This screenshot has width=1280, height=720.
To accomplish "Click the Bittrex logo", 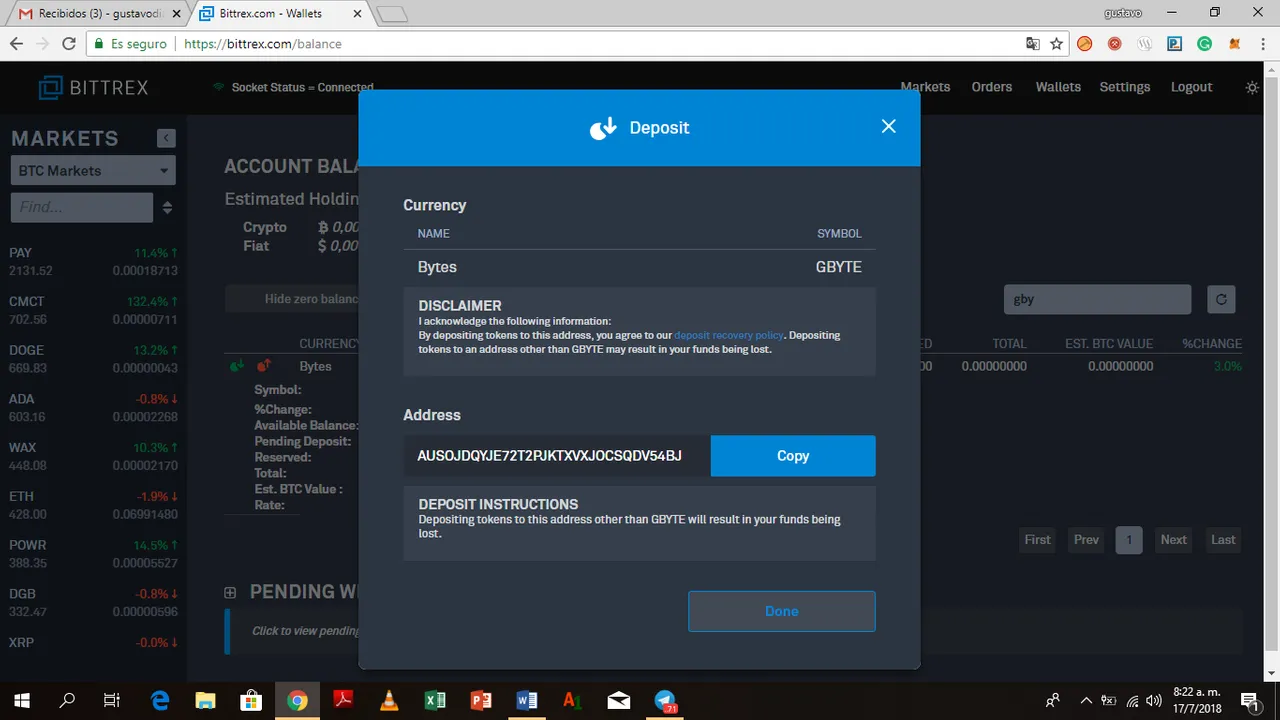I will (x=93, y=88).
